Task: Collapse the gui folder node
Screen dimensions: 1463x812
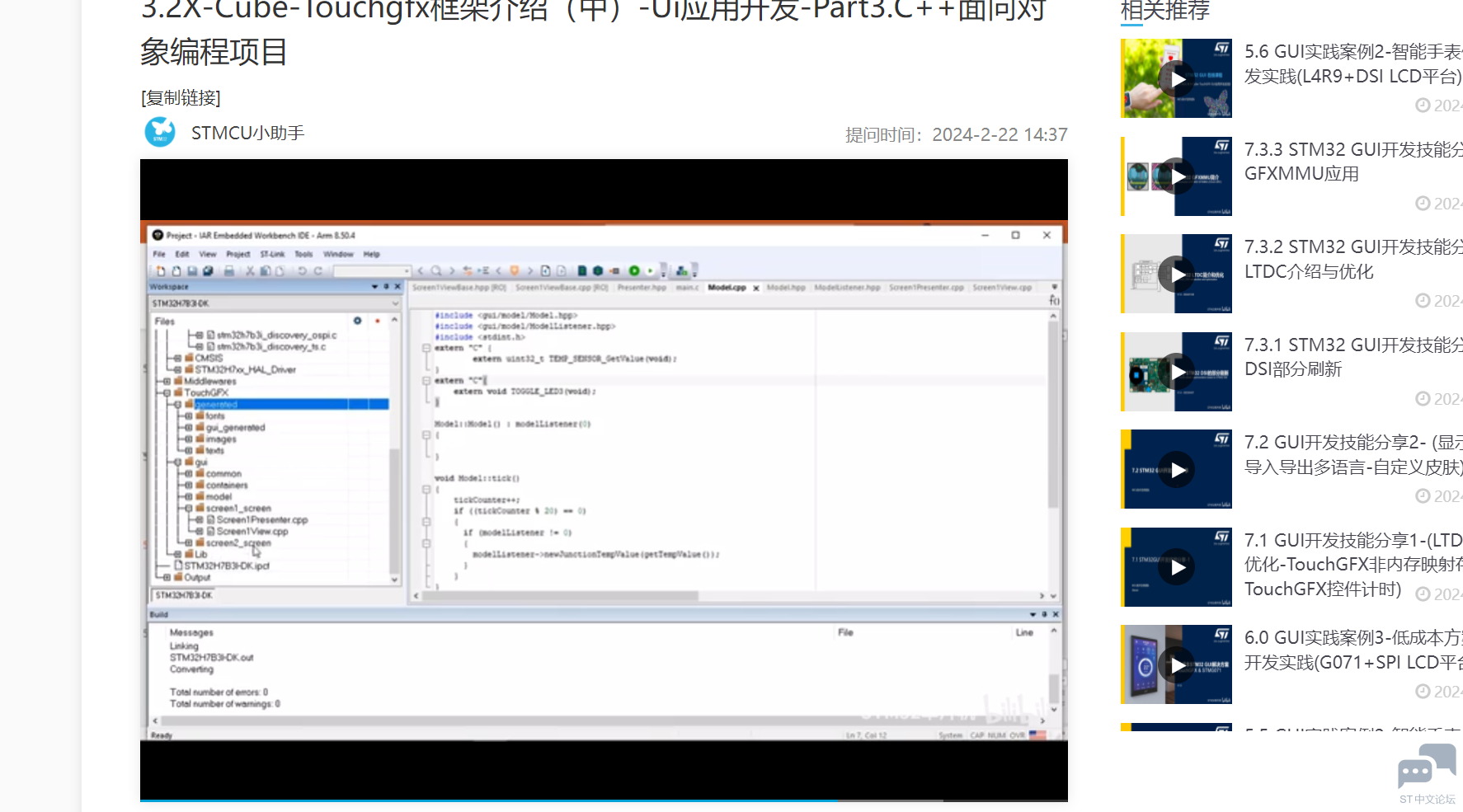Action: (x=177, y=462)
